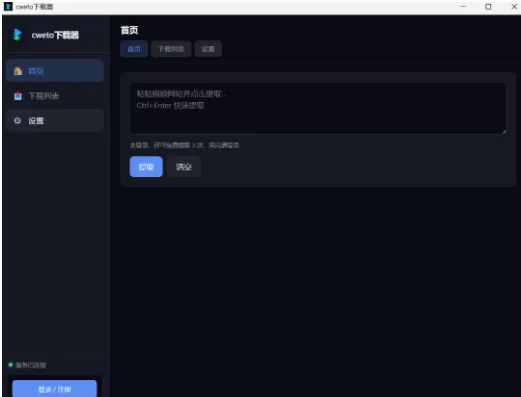
Task: Click the green service status dot
Action: point(11,365)
